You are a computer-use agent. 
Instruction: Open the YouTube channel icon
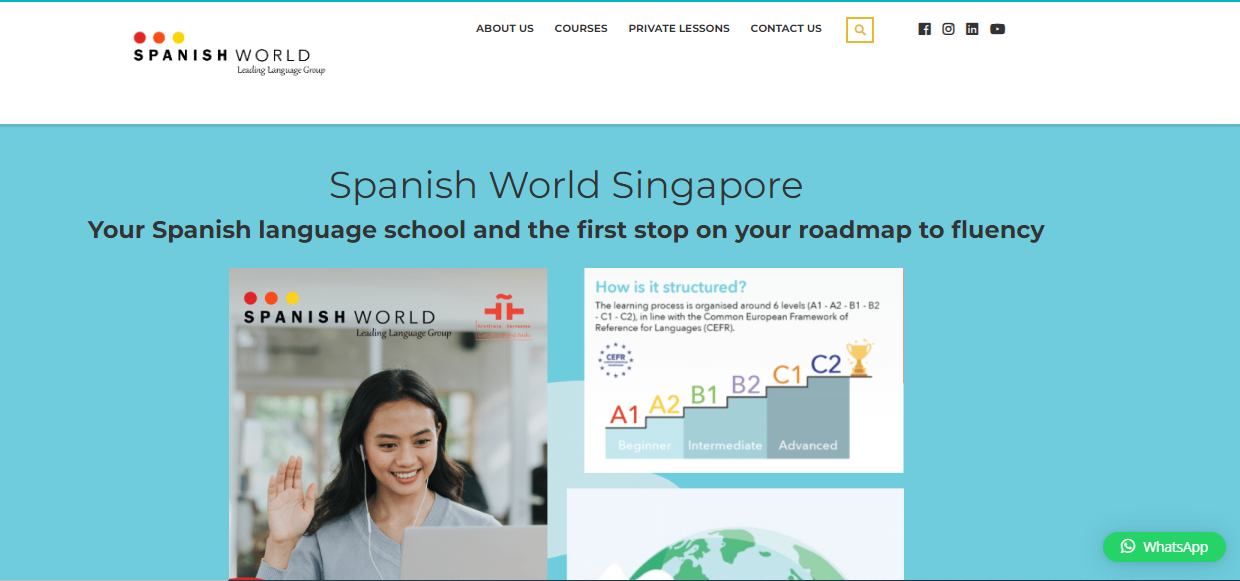997,29
